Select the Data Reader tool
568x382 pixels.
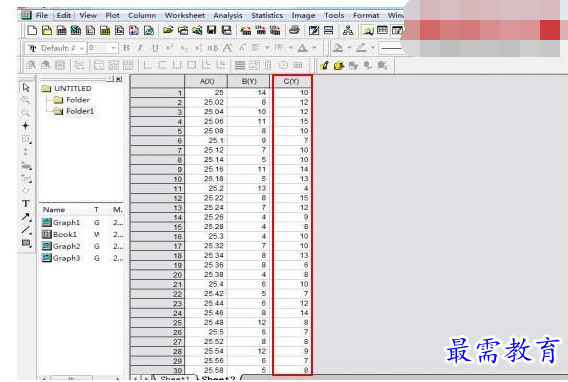coord(26,139)
